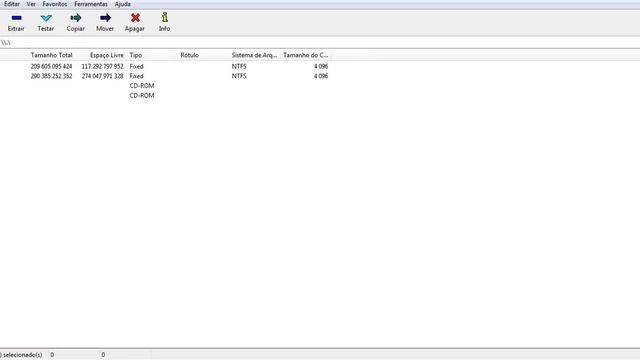This screenshot has height=360, width=640.
Task: Click the Copiar arrow icon
Action: (76, 18)
